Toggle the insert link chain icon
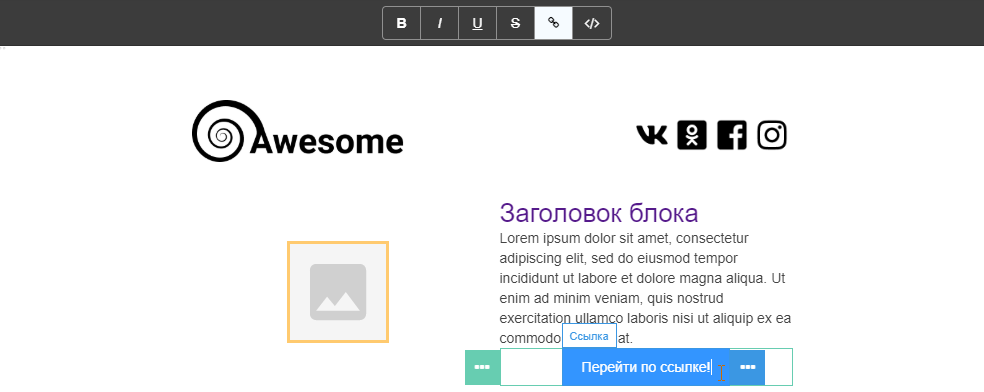The height and width of the screenshot is (392, 984). click(554, 23)
